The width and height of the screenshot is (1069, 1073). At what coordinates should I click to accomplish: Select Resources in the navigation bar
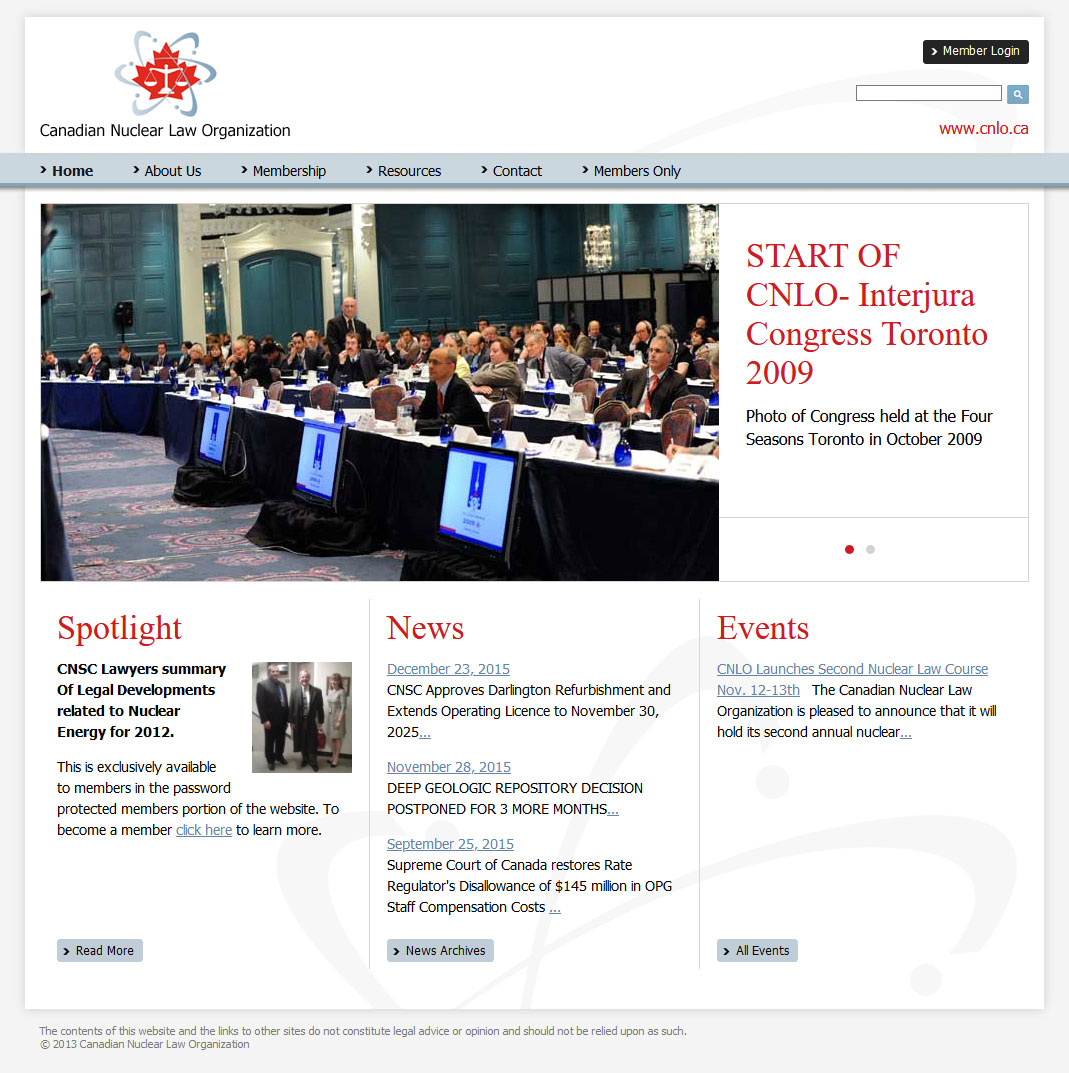404,170
